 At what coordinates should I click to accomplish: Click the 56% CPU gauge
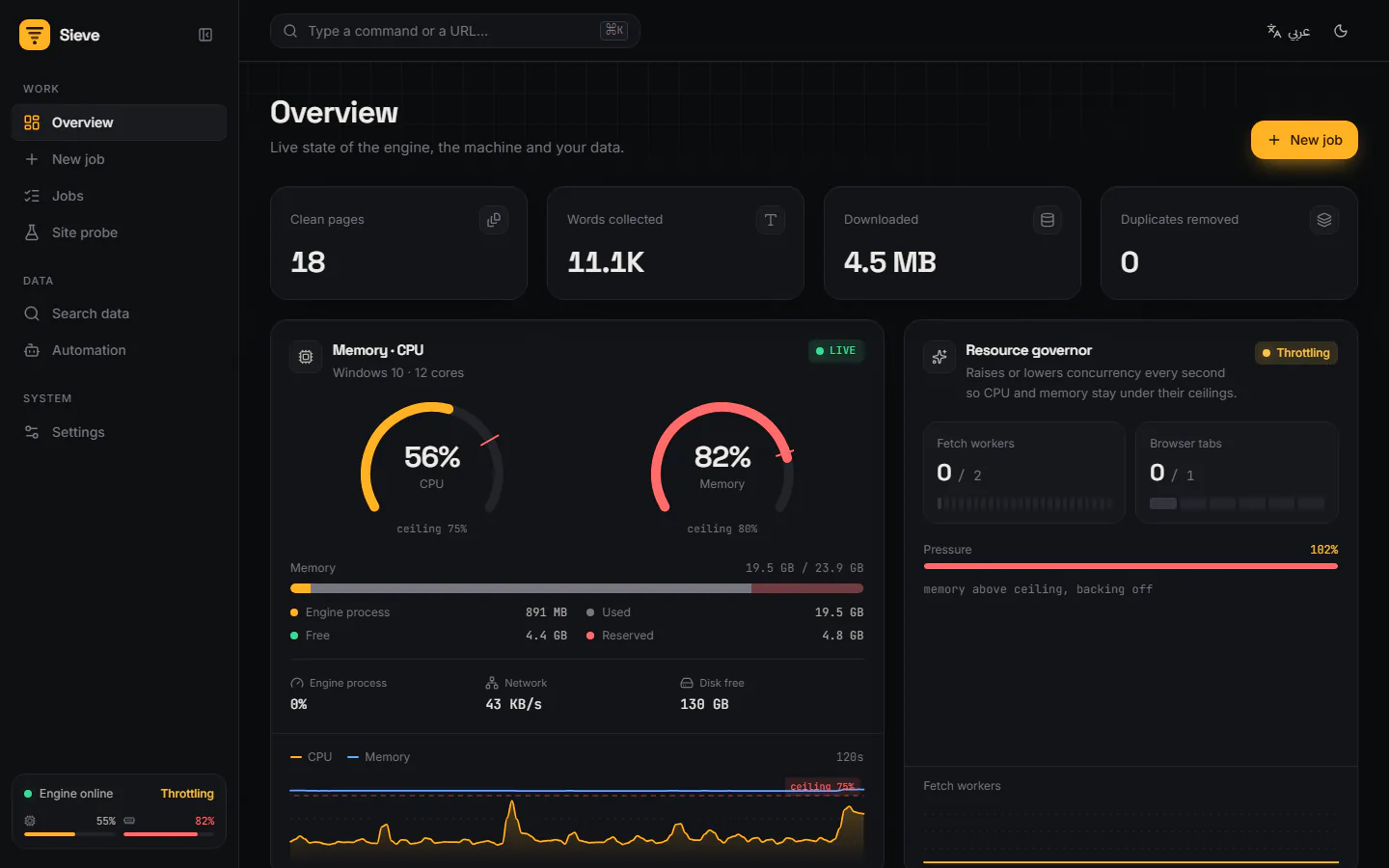pyautogui.click(x=432, y=458)
